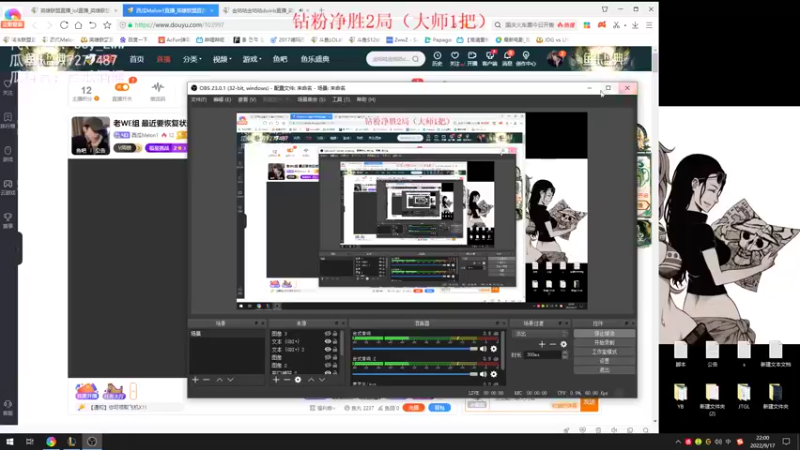Viewport: 800px width, 450px height.
Task: Mute the 台式音响 2 mixer channel speaker
Action: point(483,374)
